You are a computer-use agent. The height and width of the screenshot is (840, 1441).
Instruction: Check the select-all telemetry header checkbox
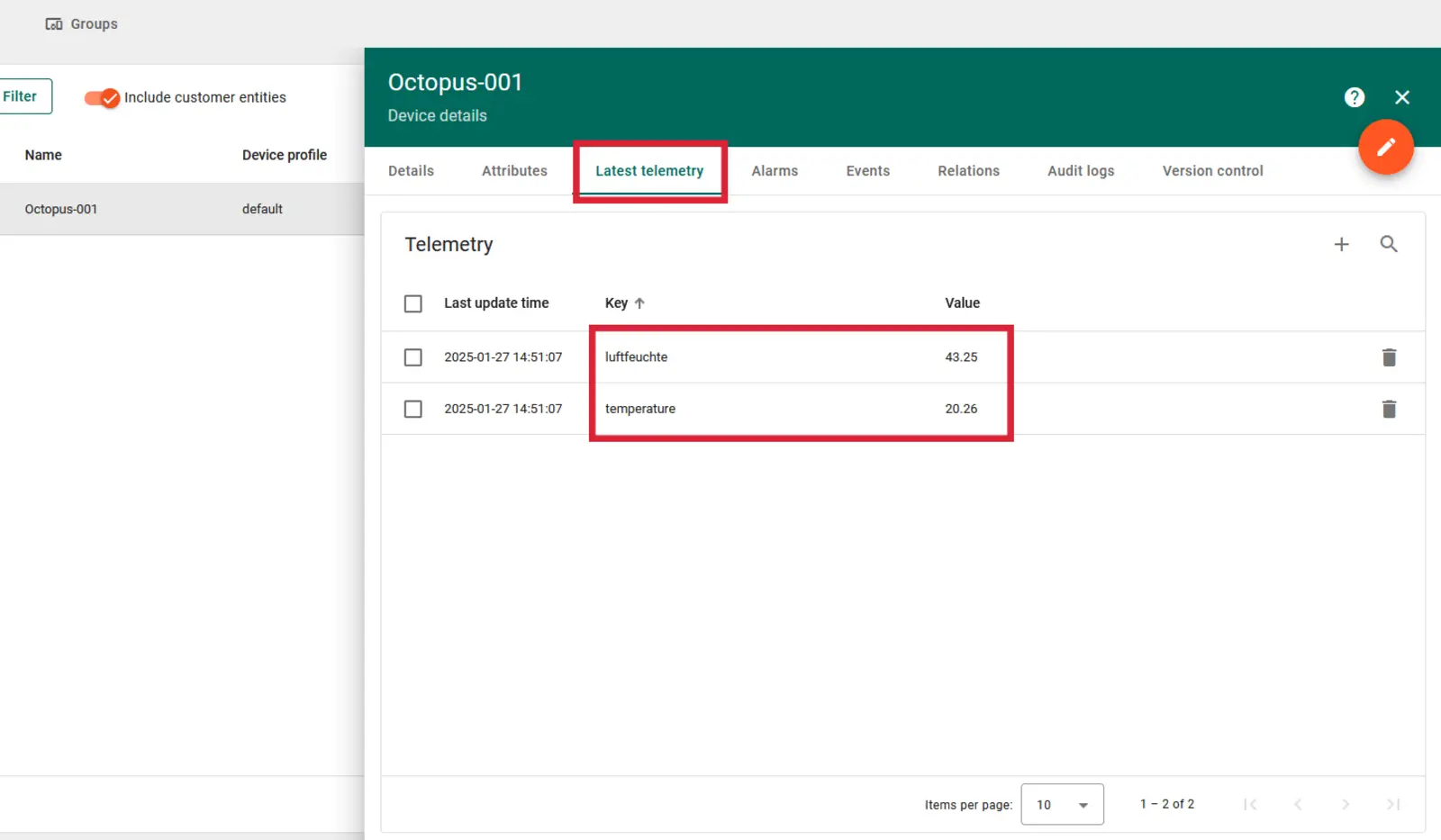pyautogui.click(x=413, y=303)
